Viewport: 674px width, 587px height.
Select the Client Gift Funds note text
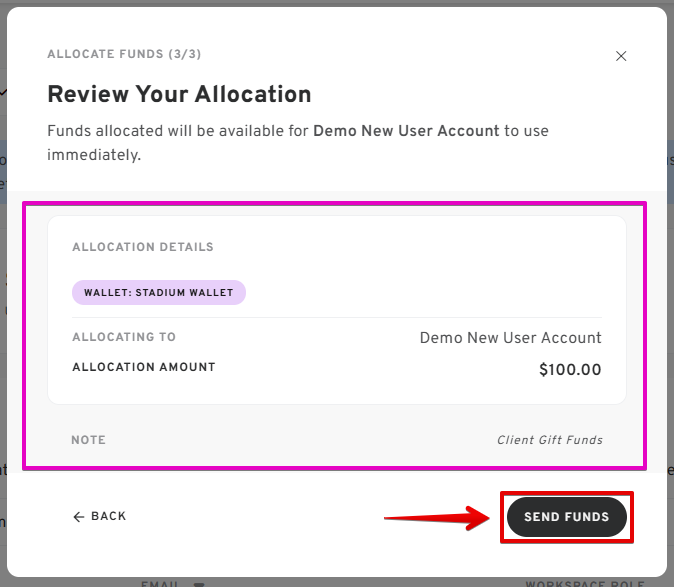(550, 440)
